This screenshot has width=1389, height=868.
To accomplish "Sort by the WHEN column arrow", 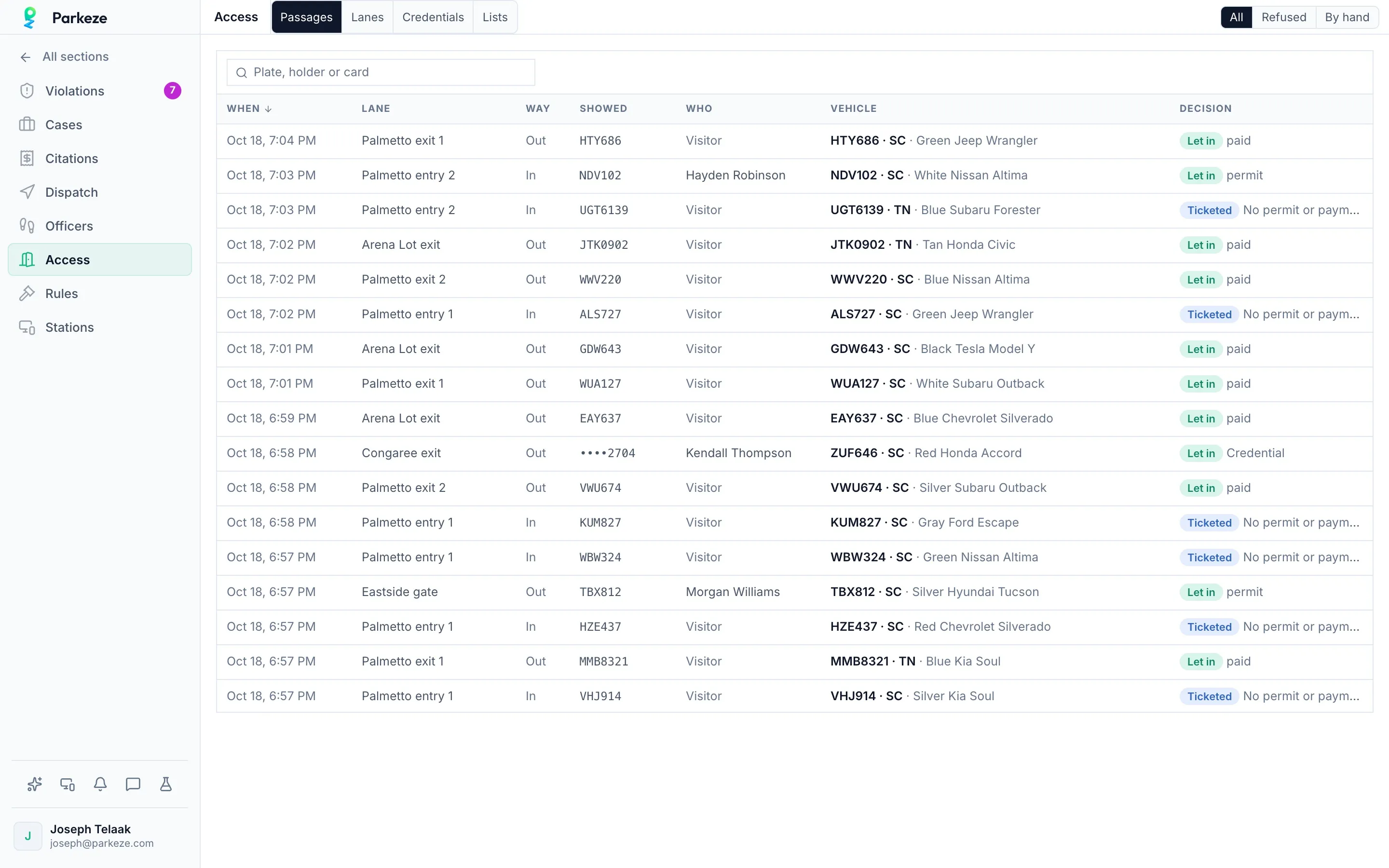I will (x=268, y=109).
